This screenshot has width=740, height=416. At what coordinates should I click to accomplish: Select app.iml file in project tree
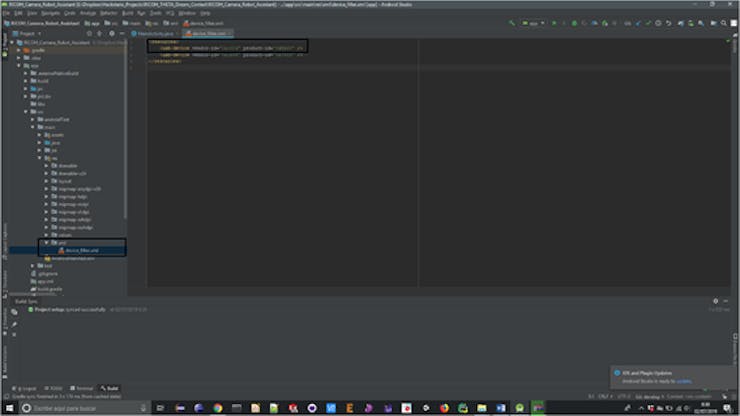pyautogui.click(x=42, y=281)
